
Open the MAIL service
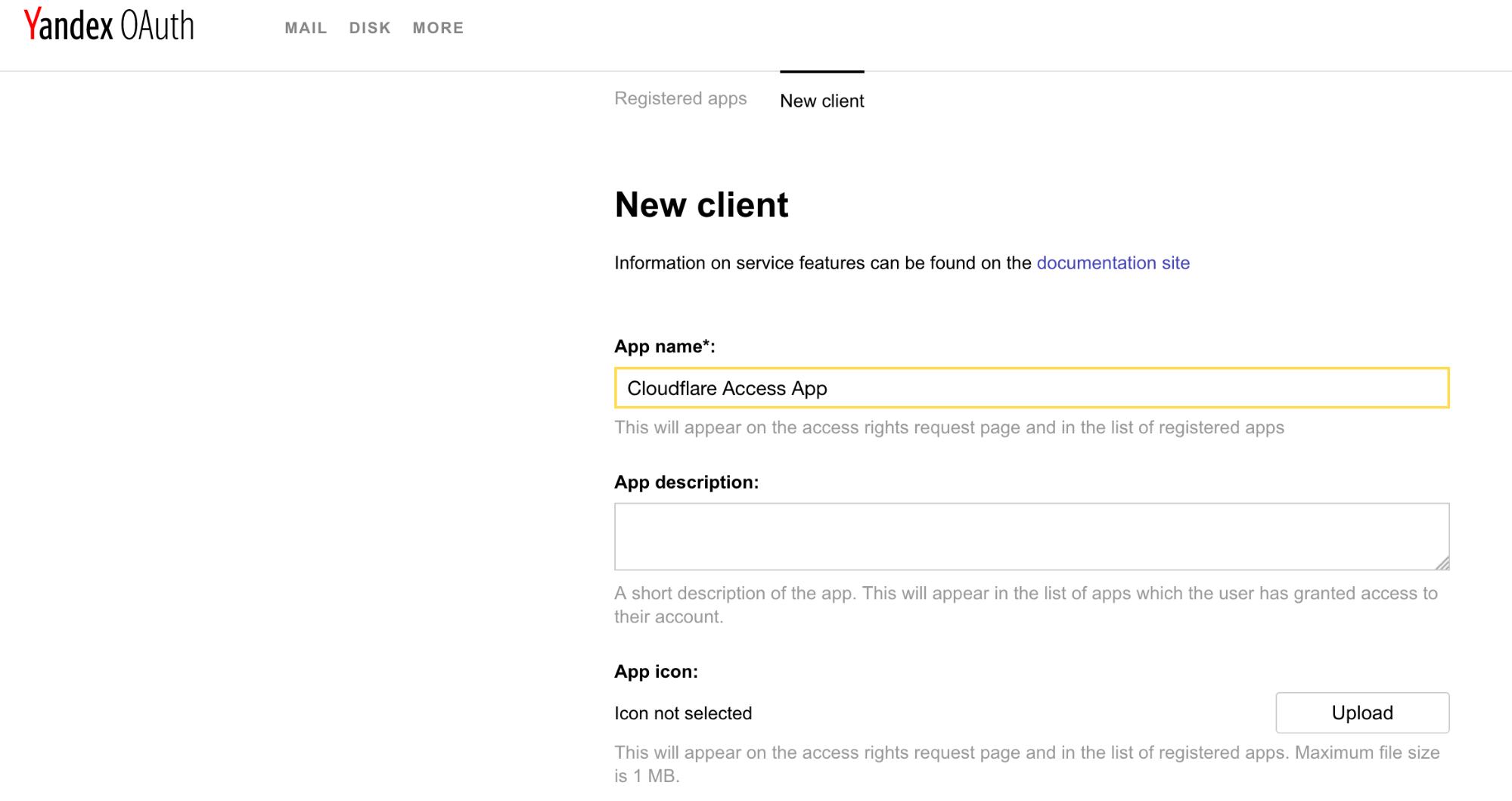[306, 28]
